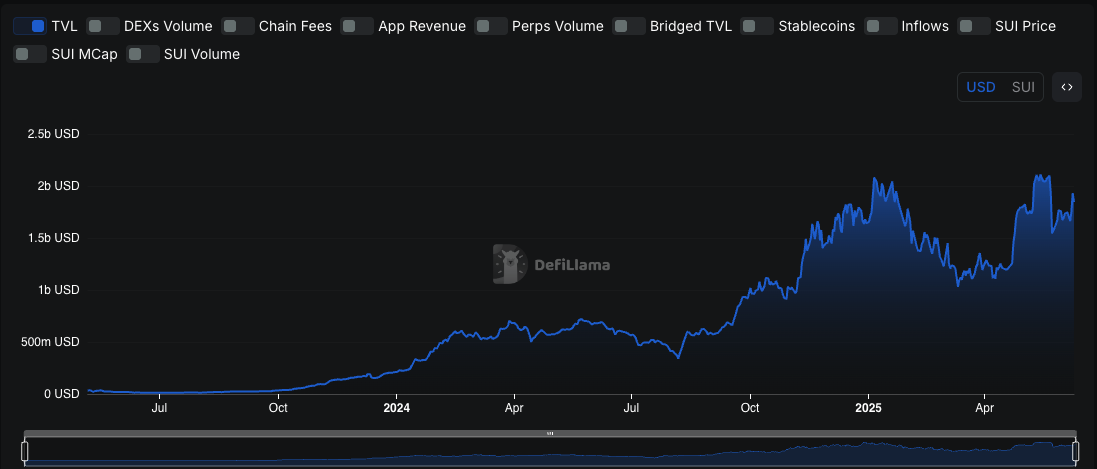Enable the SUI MCap toggle
The width and height of the screenshot is (1097, 469).
click(x=30, y=54)
